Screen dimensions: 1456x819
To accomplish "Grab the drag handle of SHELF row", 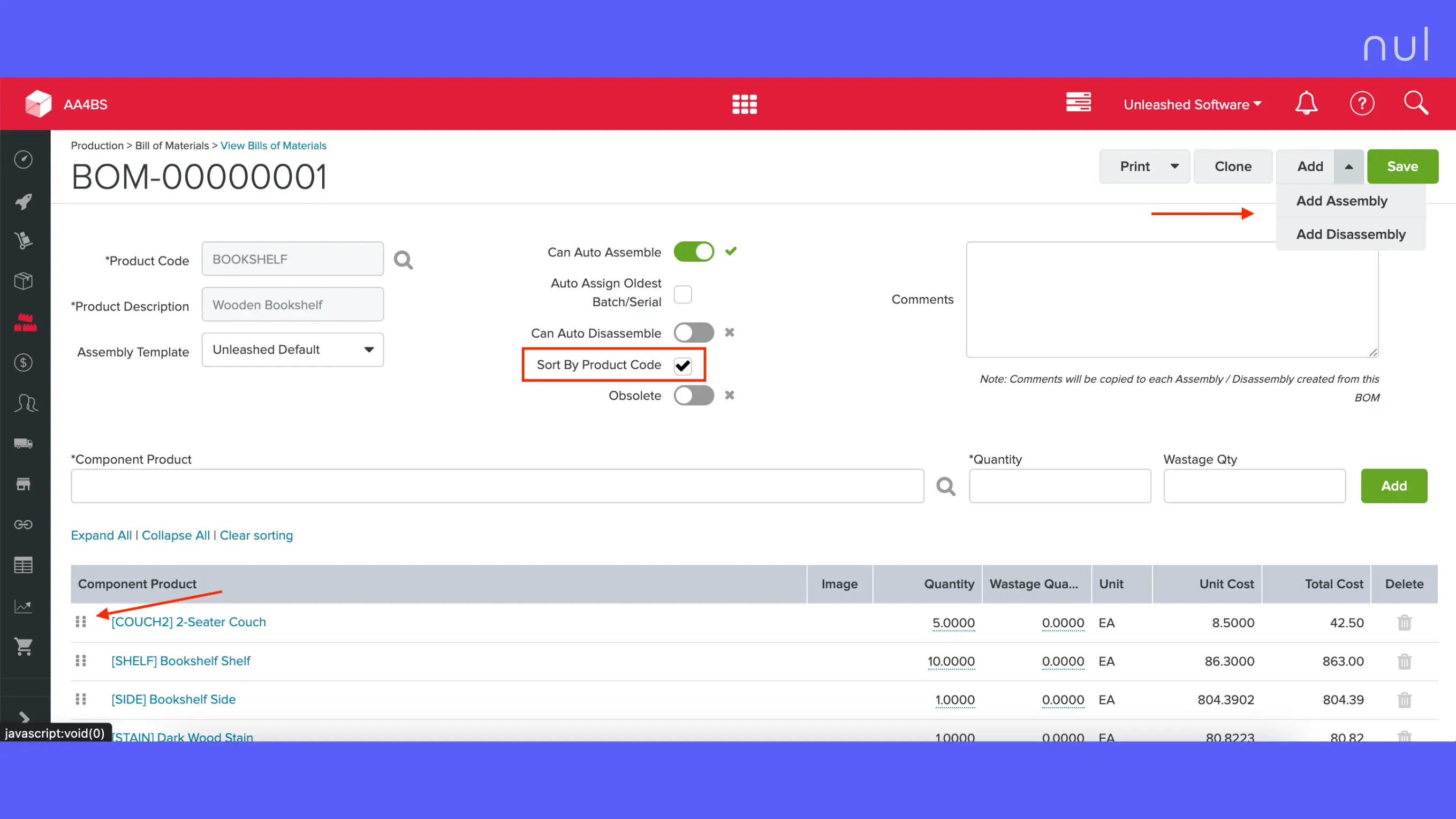I will click(81, 660).
